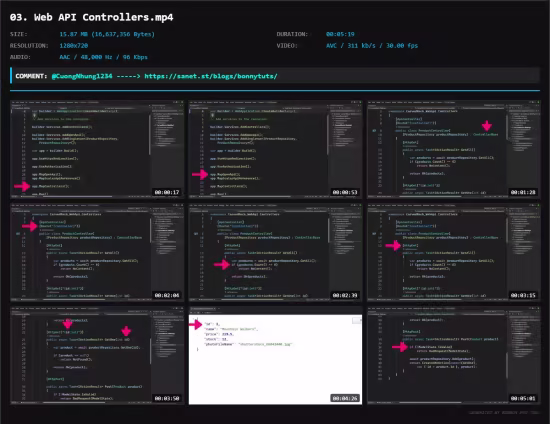The width and height of the screenshot is (550, 424).
Task: Select the duration value 00:05:19
Action: click(x=340, y=34)
